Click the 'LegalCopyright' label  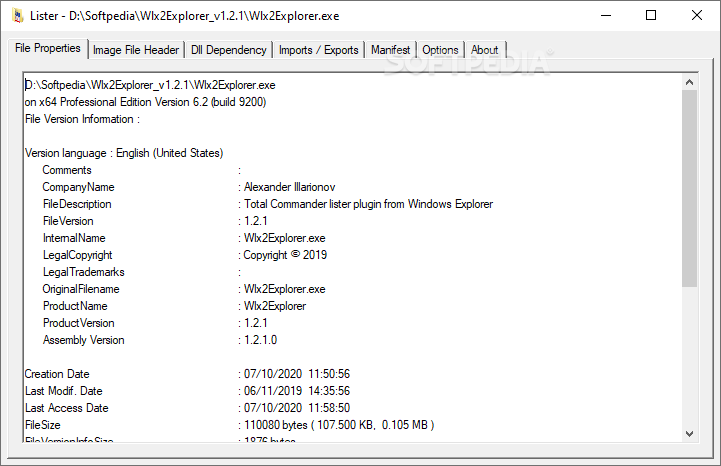[x=78, y=255]
